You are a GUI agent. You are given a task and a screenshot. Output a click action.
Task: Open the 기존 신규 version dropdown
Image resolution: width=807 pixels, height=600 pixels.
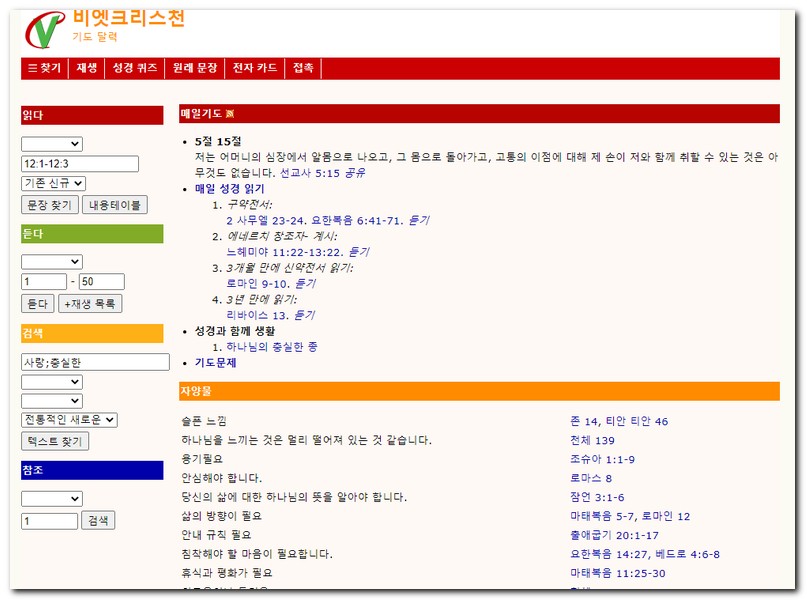tap(54, 183)
